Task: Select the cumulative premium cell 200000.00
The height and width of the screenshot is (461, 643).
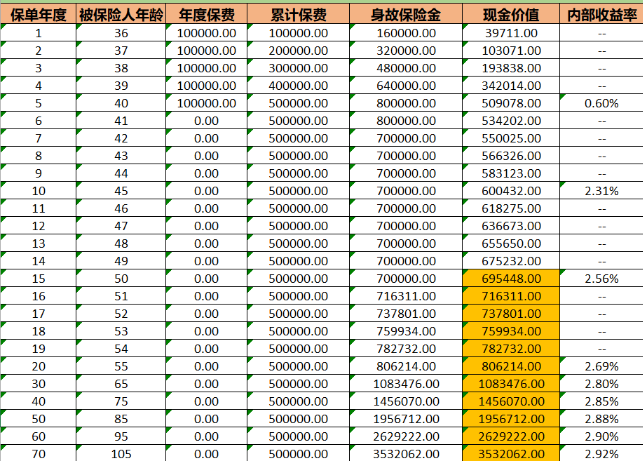Action: click(x=299, y=49)
